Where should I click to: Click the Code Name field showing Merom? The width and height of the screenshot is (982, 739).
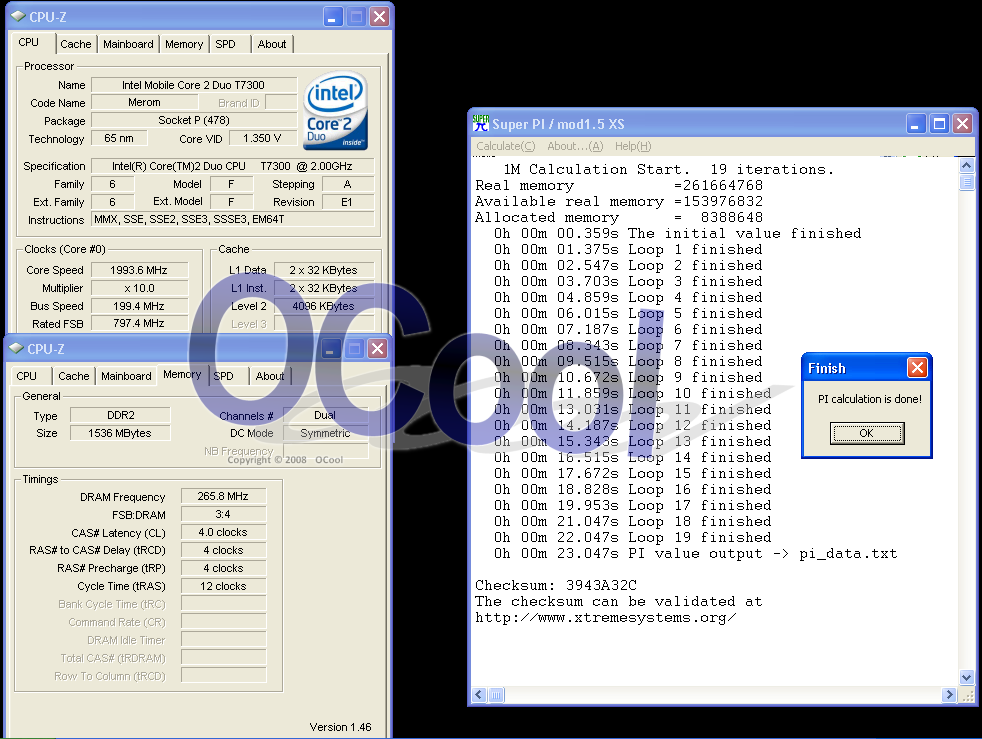(x=145, y=102)
